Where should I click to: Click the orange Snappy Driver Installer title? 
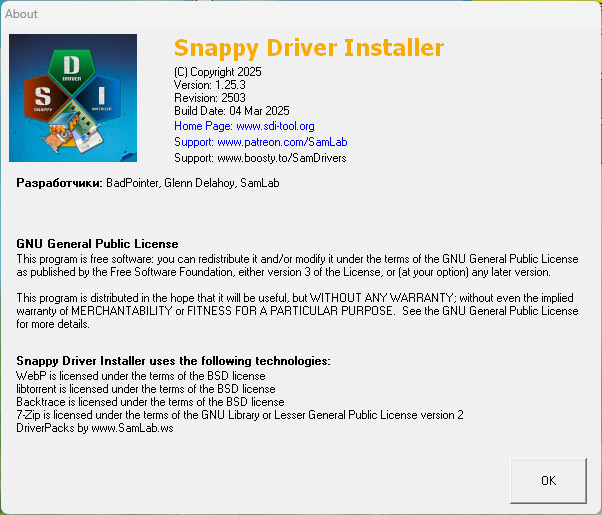(x=309, y=48)
